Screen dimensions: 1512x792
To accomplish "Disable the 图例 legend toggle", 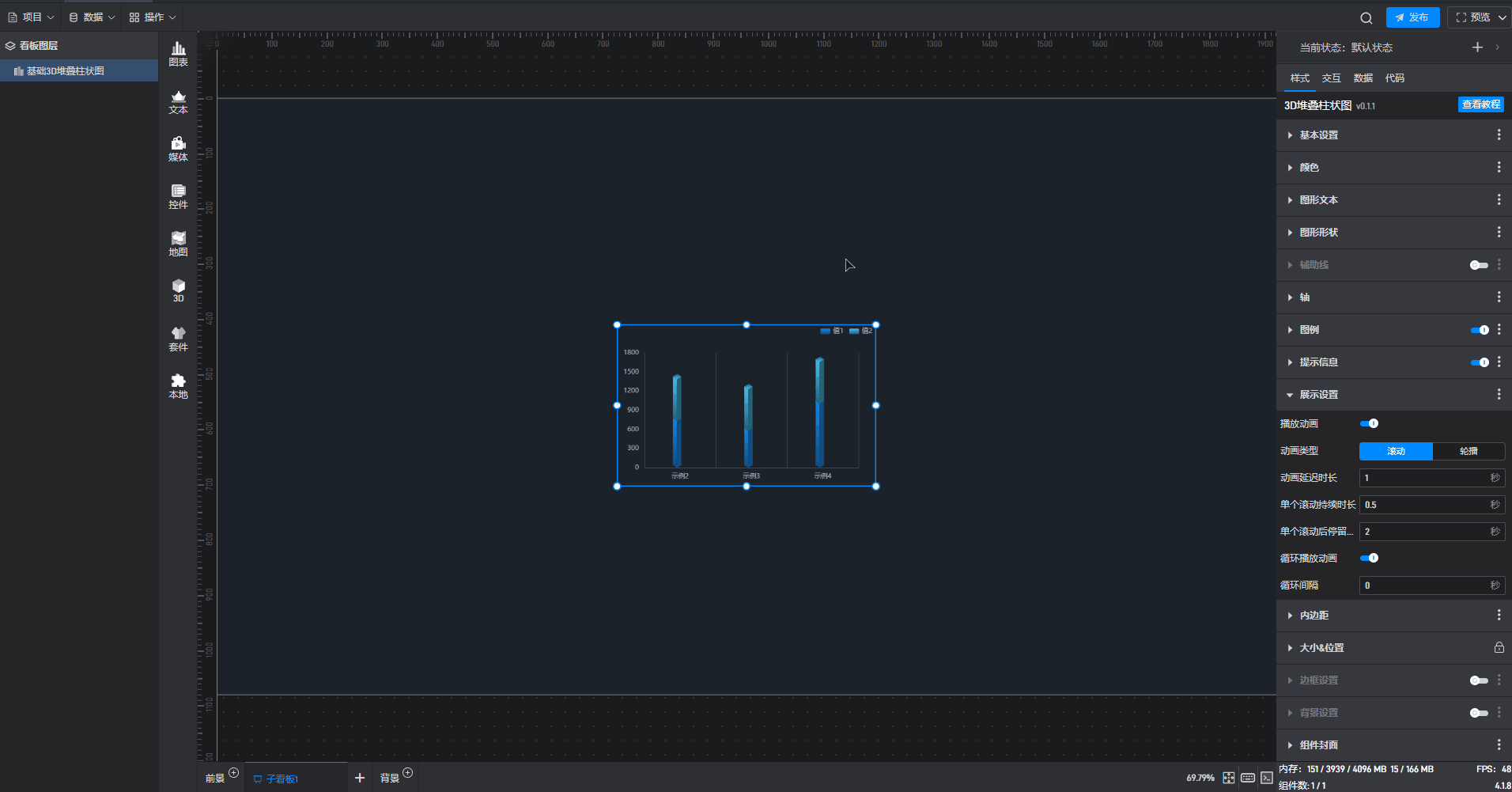I will 1479,330.
